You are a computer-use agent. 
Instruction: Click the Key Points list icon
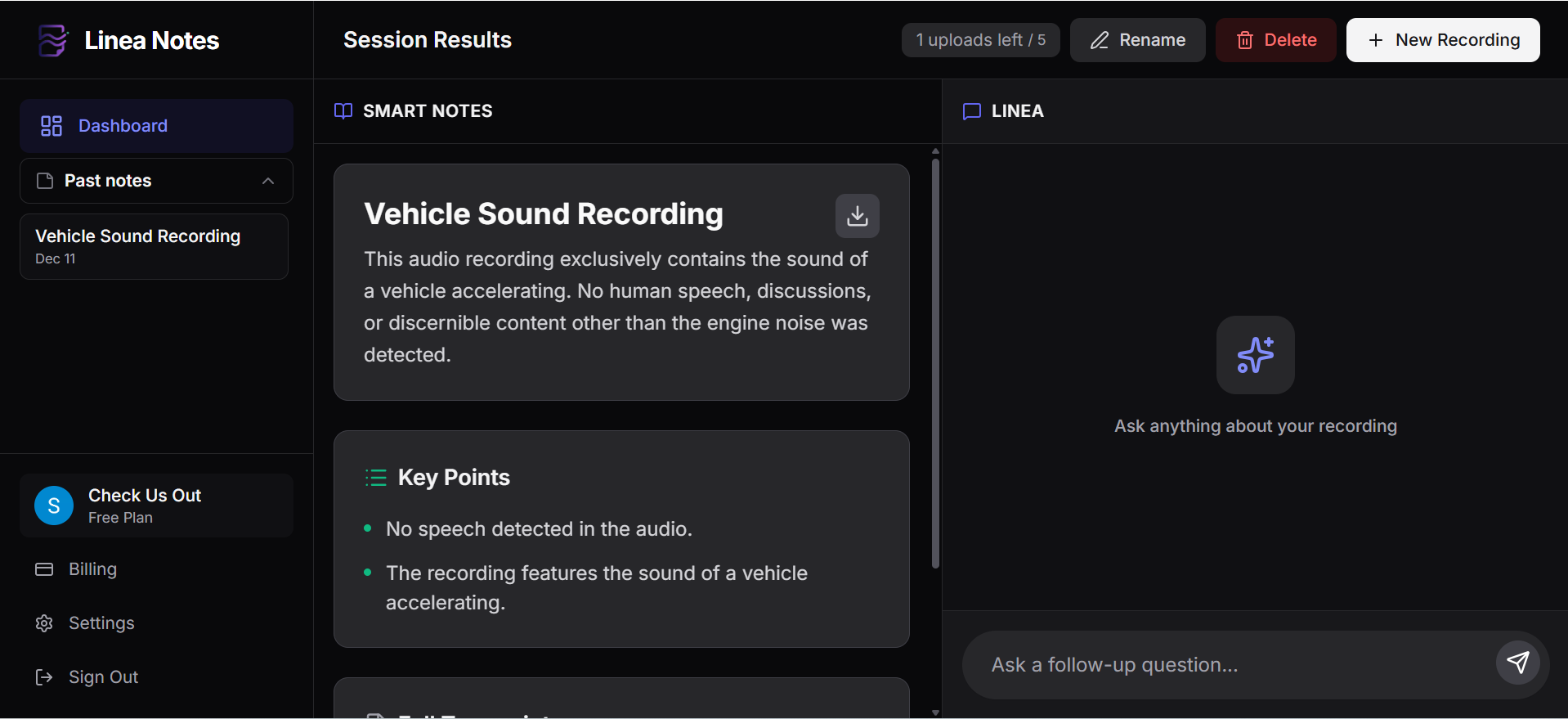click(375, 478)
